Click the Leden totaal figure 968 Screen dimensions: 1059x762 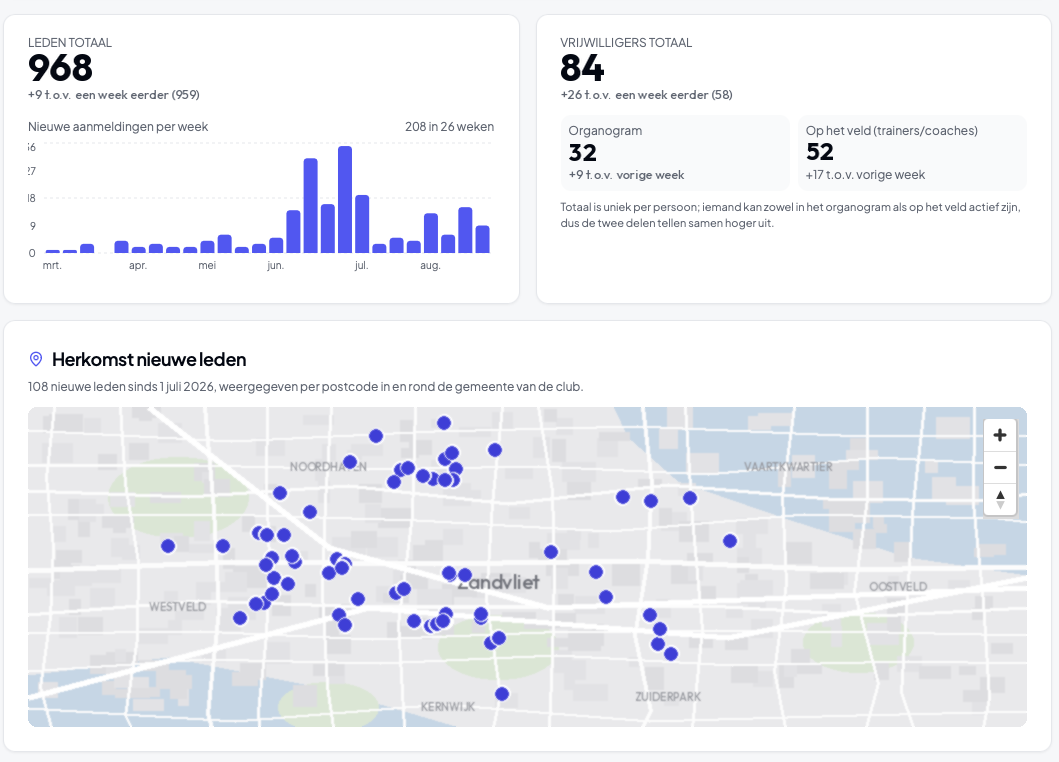click(60, 68)
